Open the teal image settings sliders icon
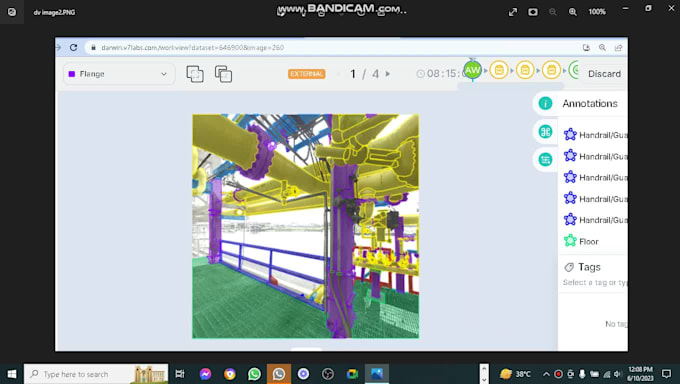Screen dimensions: 680x384 pos(545,159)
